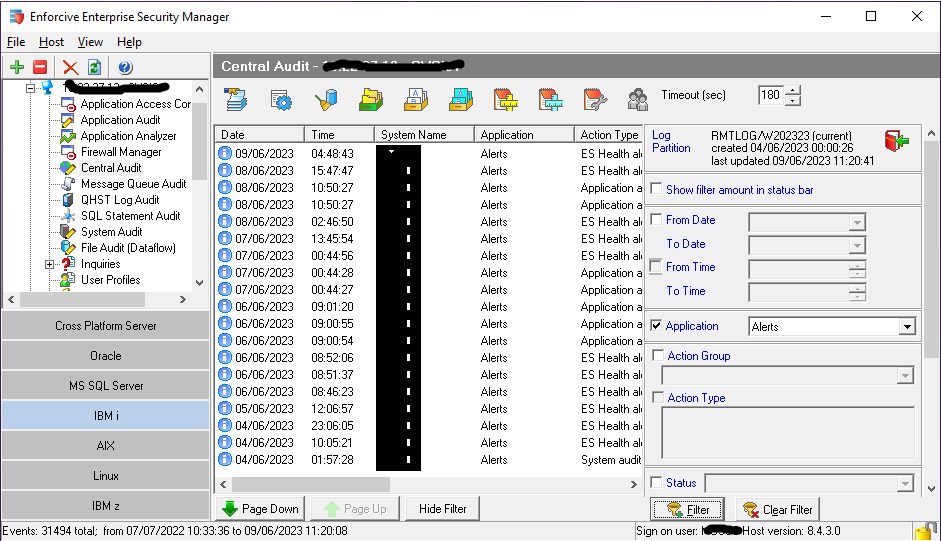Viewport: 941px width, 541px height.
Task: Uncheck the Application filter checkbox
Action: (x=657, y=325)
